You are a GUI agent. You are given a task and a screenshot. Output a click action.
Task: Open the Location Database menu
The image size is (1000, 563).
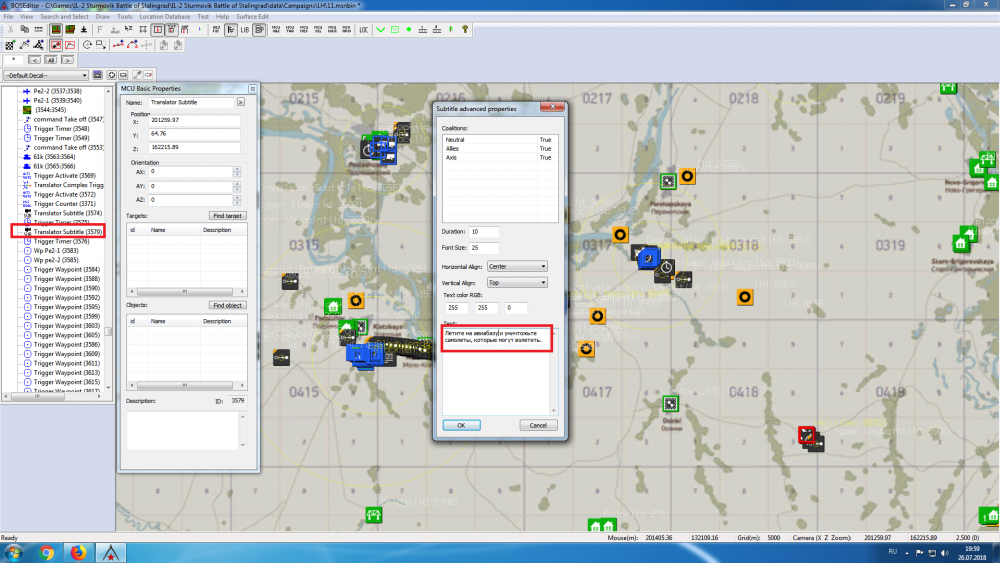166,17
